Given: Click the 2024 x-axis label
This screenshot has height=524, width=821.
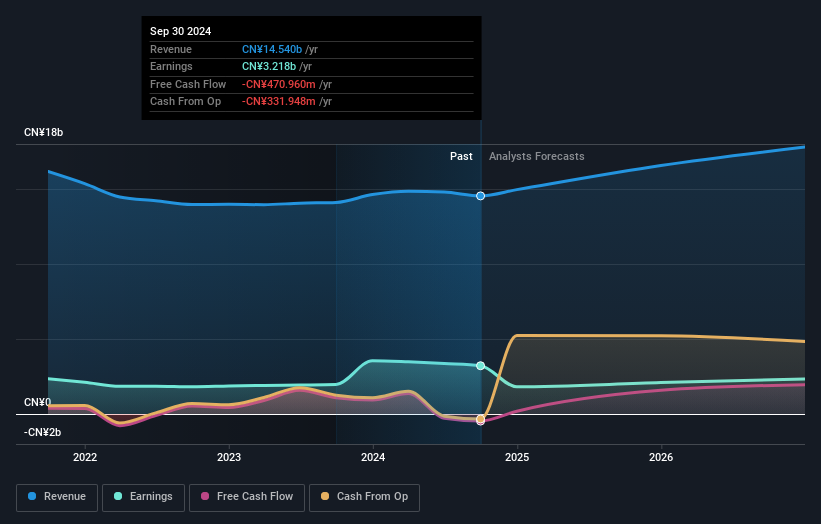Looking at the screenshot, I should 373,457.
